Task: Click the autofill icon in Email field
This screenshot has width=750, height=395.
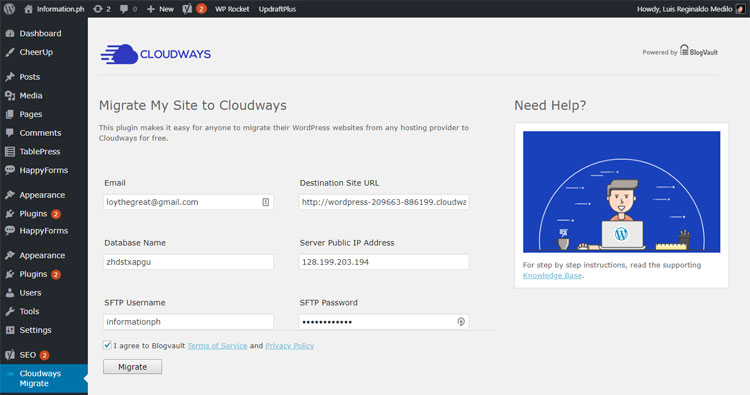Action: pyautogui.click(x=265, y=202)
